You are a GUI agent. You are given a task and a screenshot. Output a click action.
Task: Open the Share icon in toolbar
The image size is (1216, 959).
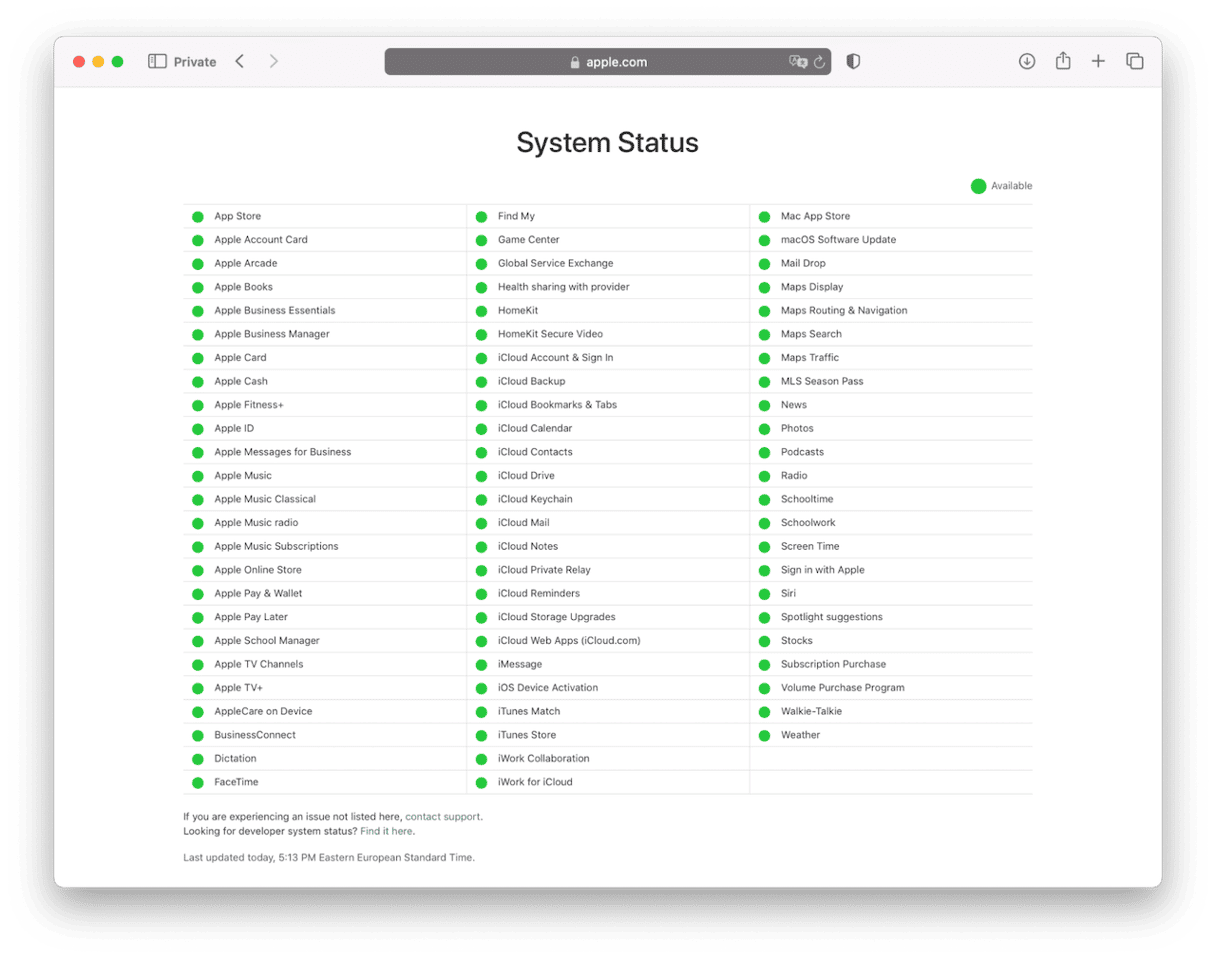1063,61
